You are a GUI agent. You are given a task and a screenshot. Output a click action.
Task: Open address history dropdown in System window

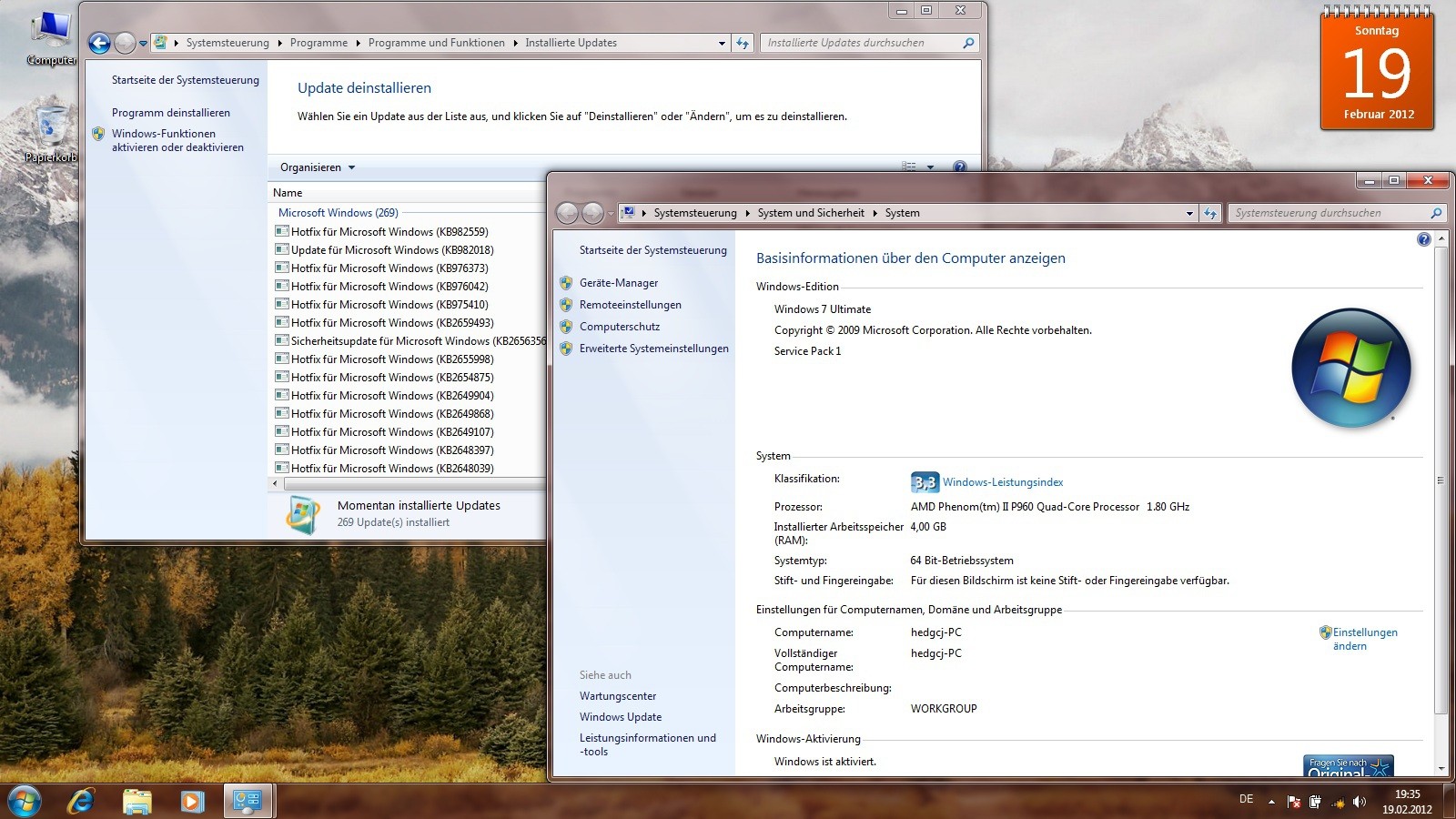1189,213
